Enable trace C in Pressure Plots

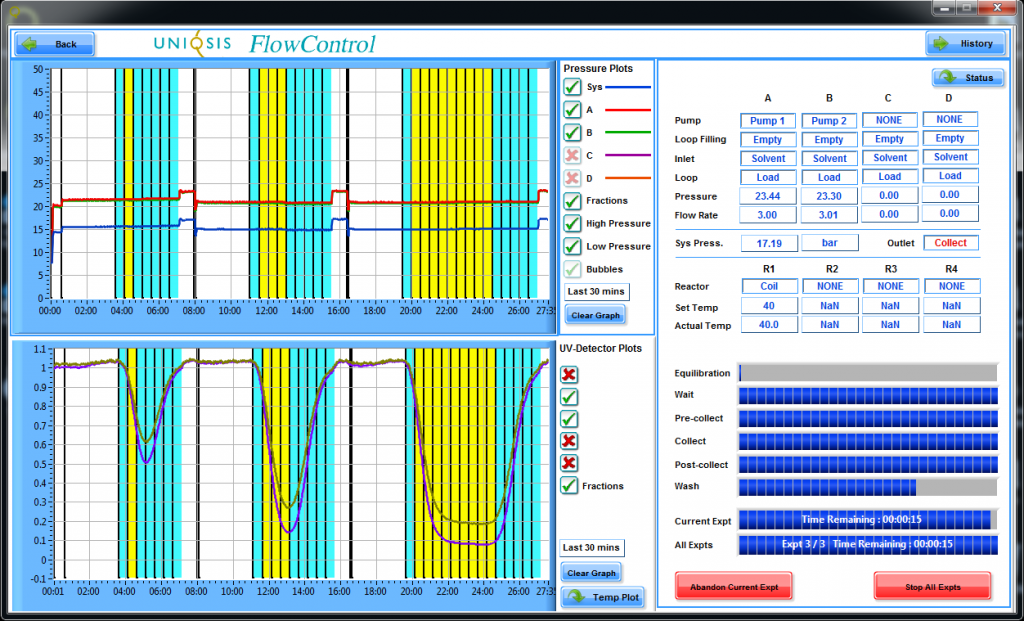click(572, 155)
